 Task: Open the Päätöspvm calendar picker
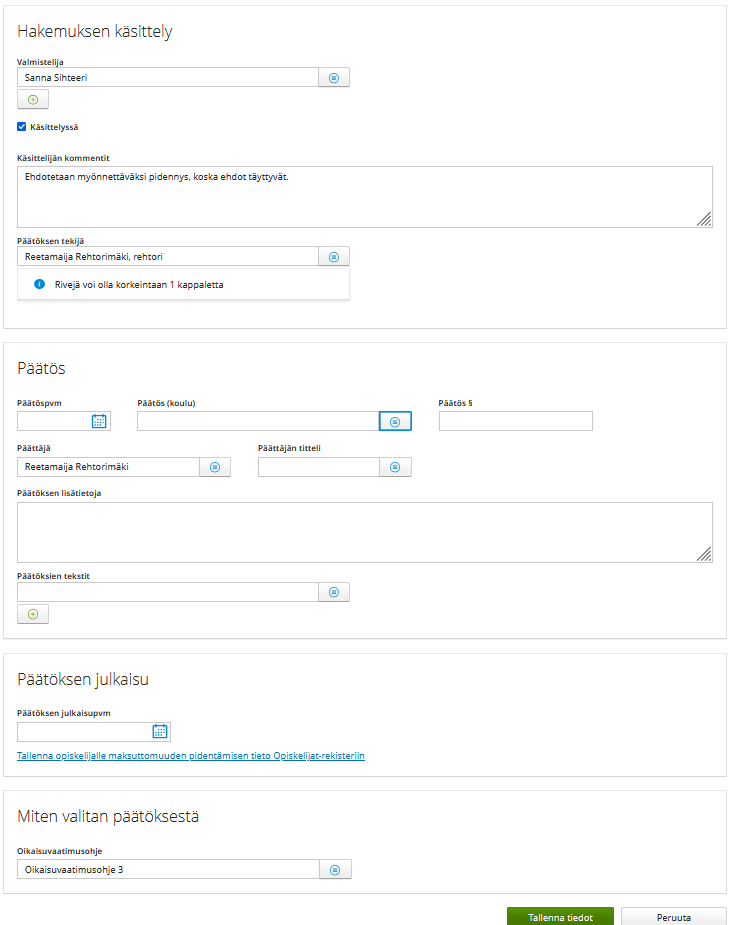[99, 421]
